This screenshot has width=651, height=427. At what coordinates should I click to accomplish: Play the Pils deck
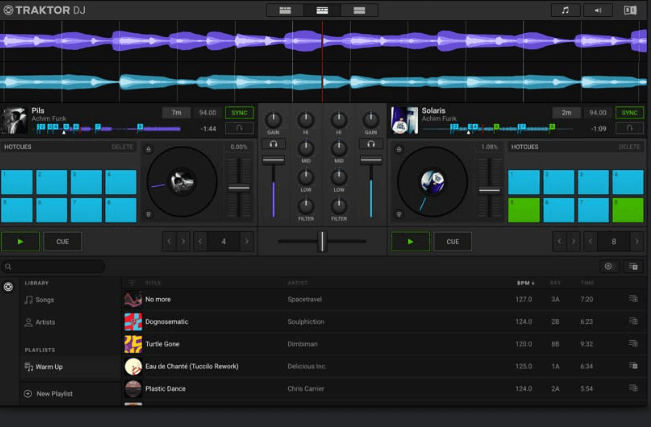tap(20, 241)
